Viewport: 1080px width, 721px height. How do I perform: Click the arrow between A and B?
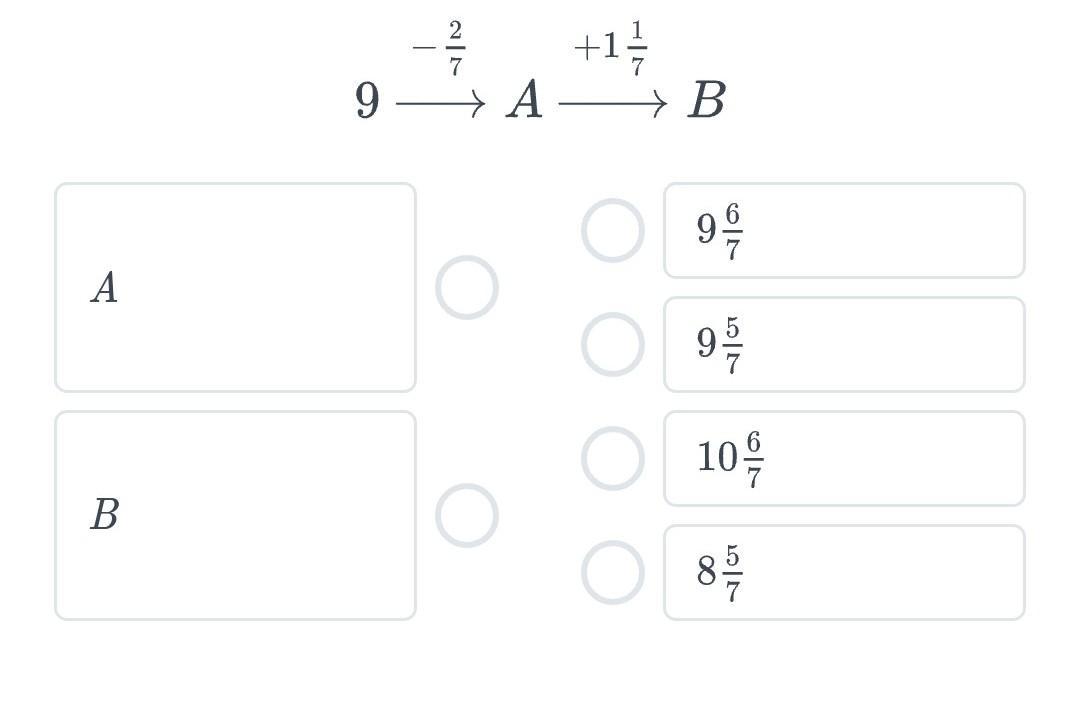pyautogui.click(x=613, y=105)
